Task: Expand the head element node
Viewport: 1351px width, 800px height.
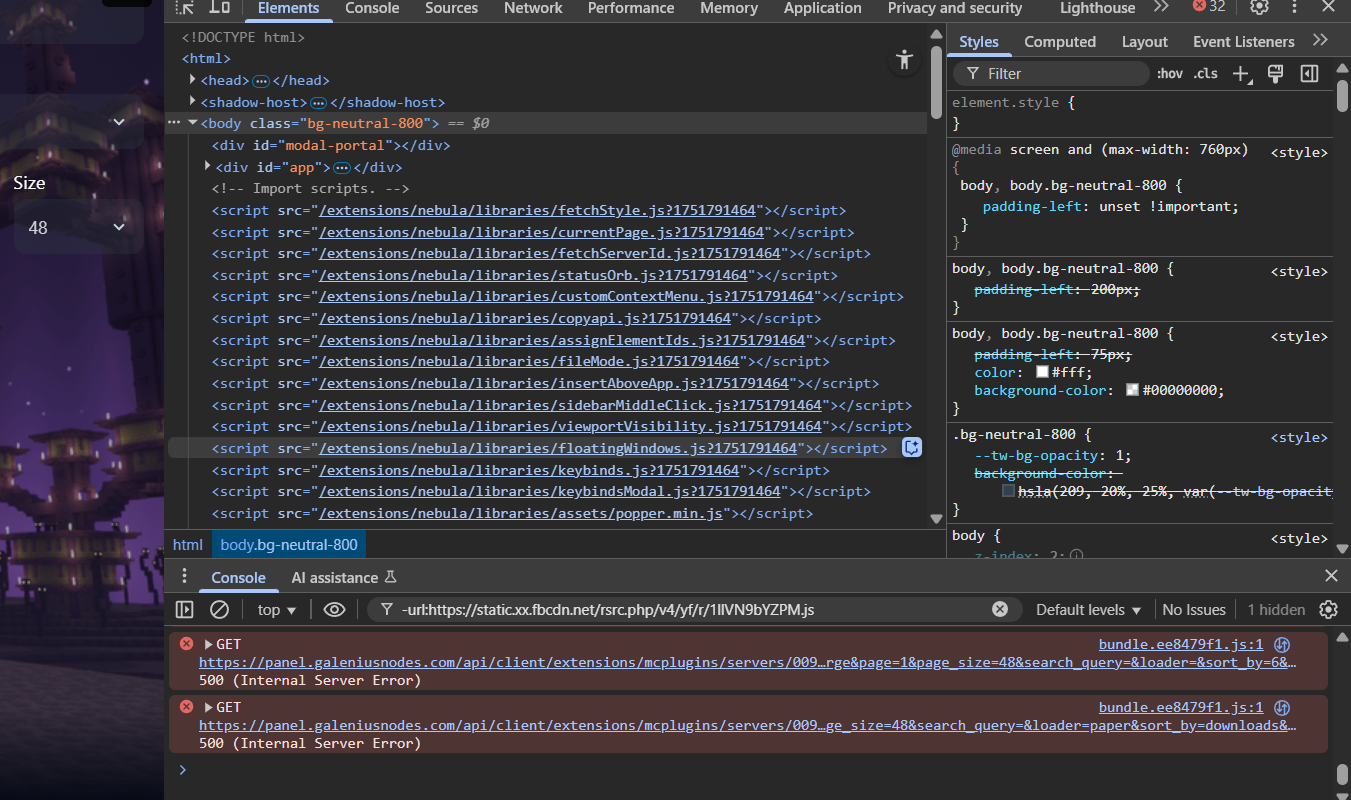Action: point(193,79)
